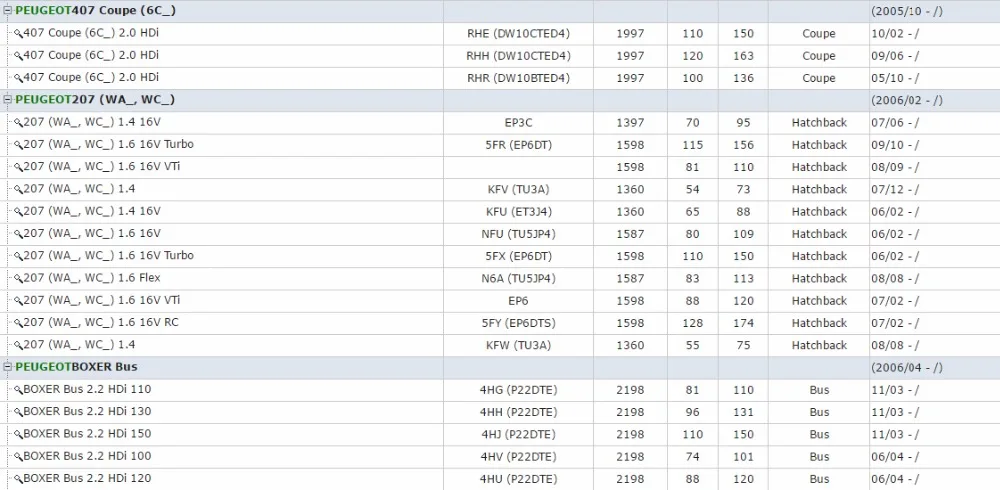The image size is (1000, 490).
Task: Click magnifier icon on 207 5FR (EP6DT) row
Action: (x=18, y=145)
